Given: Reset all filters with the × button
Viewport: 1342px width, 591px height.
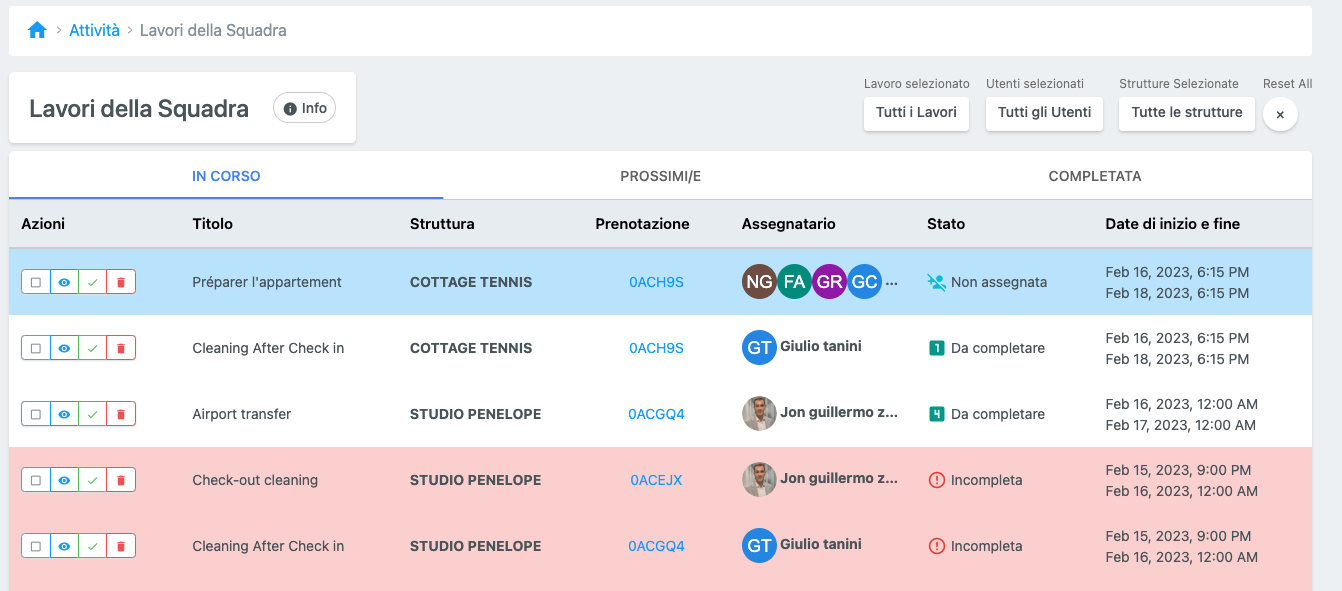Looking at the screenshot, I should (x=1280, y=114).
